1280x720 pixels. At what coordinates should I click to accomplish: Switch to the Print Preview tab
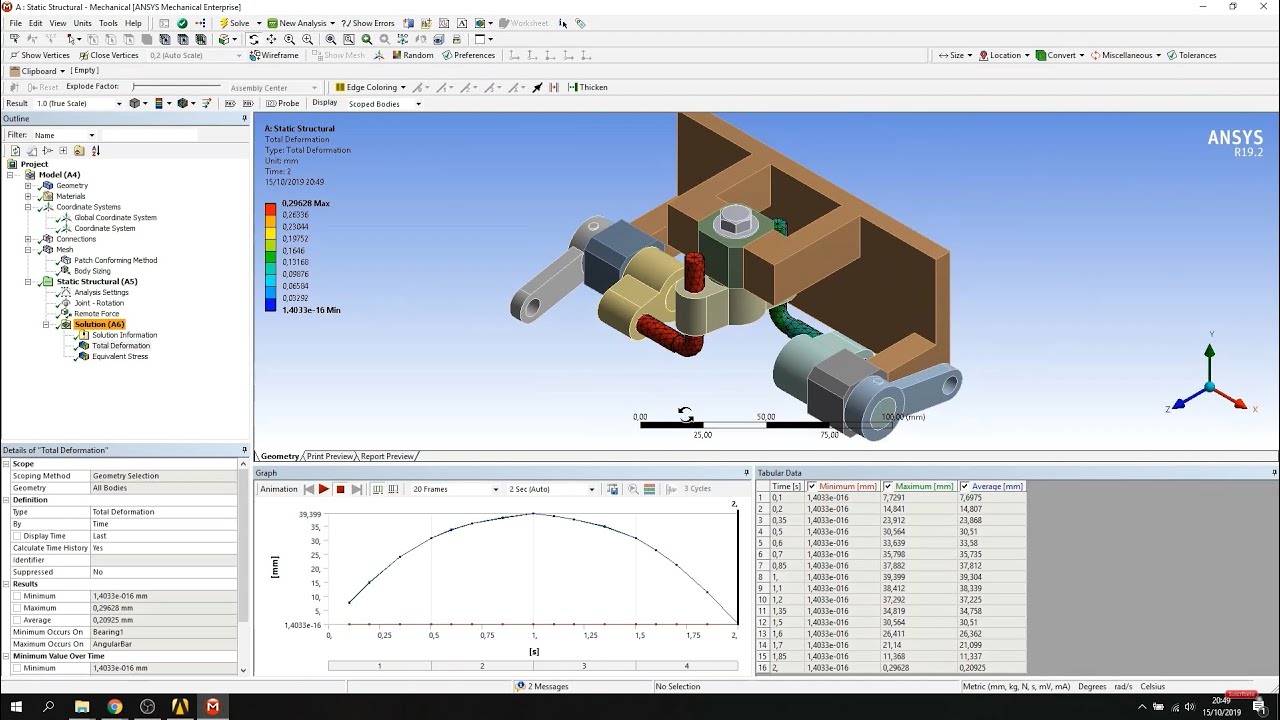(x=330, y=456)
